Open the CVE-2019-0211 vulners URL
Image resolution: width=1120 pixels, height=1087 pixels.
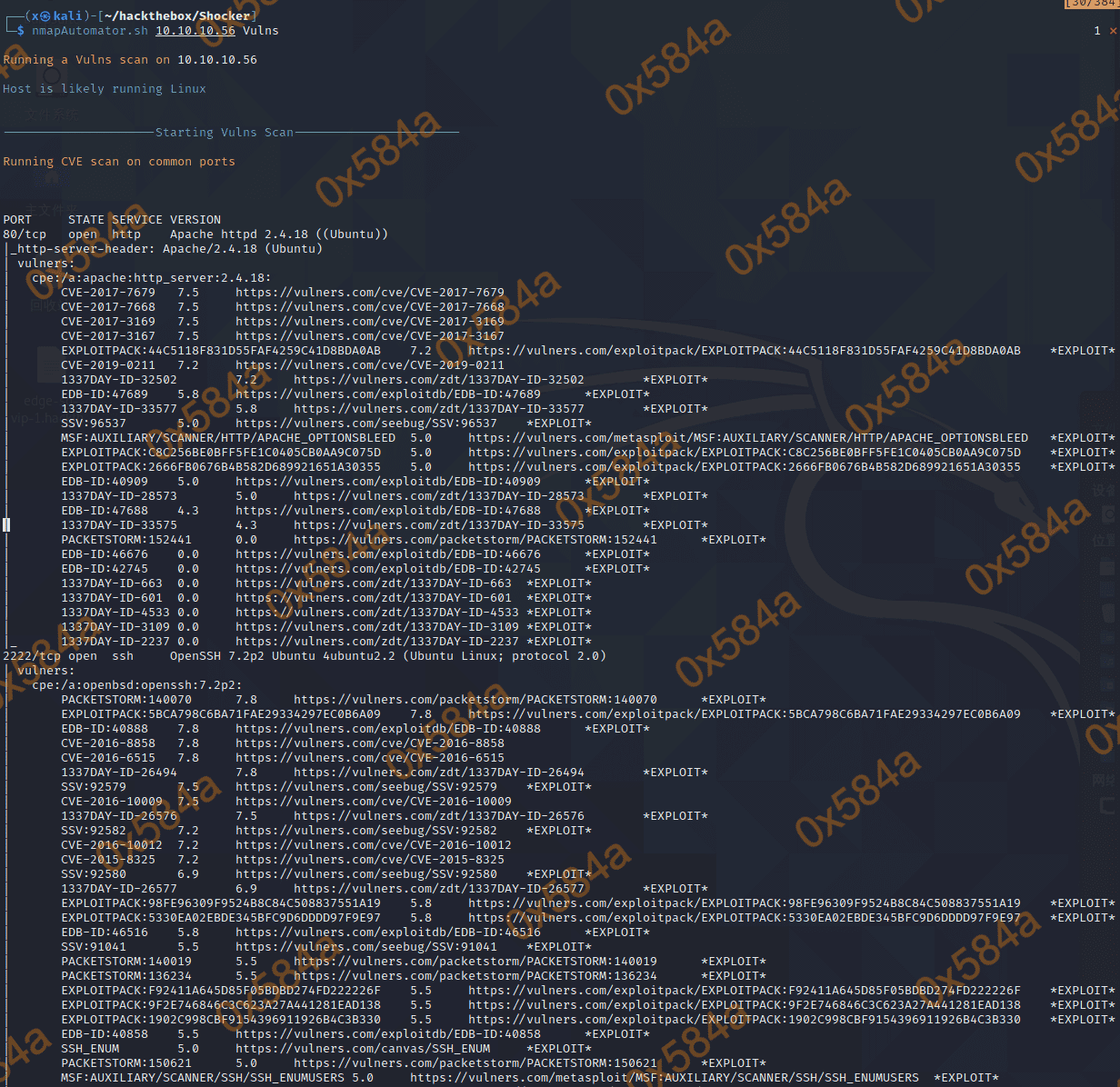[x=369, y=365]
